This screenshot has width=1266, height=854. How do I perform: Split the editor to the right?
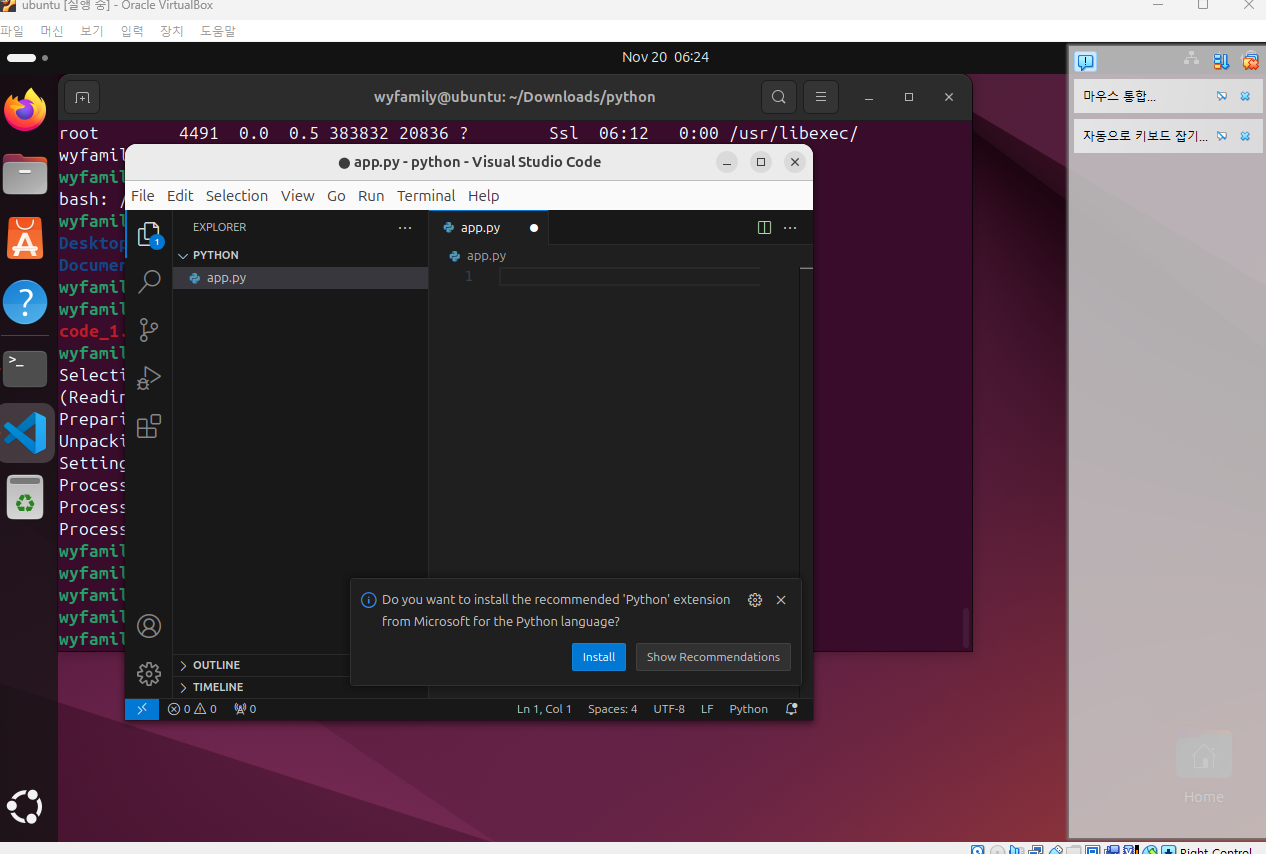764,227
